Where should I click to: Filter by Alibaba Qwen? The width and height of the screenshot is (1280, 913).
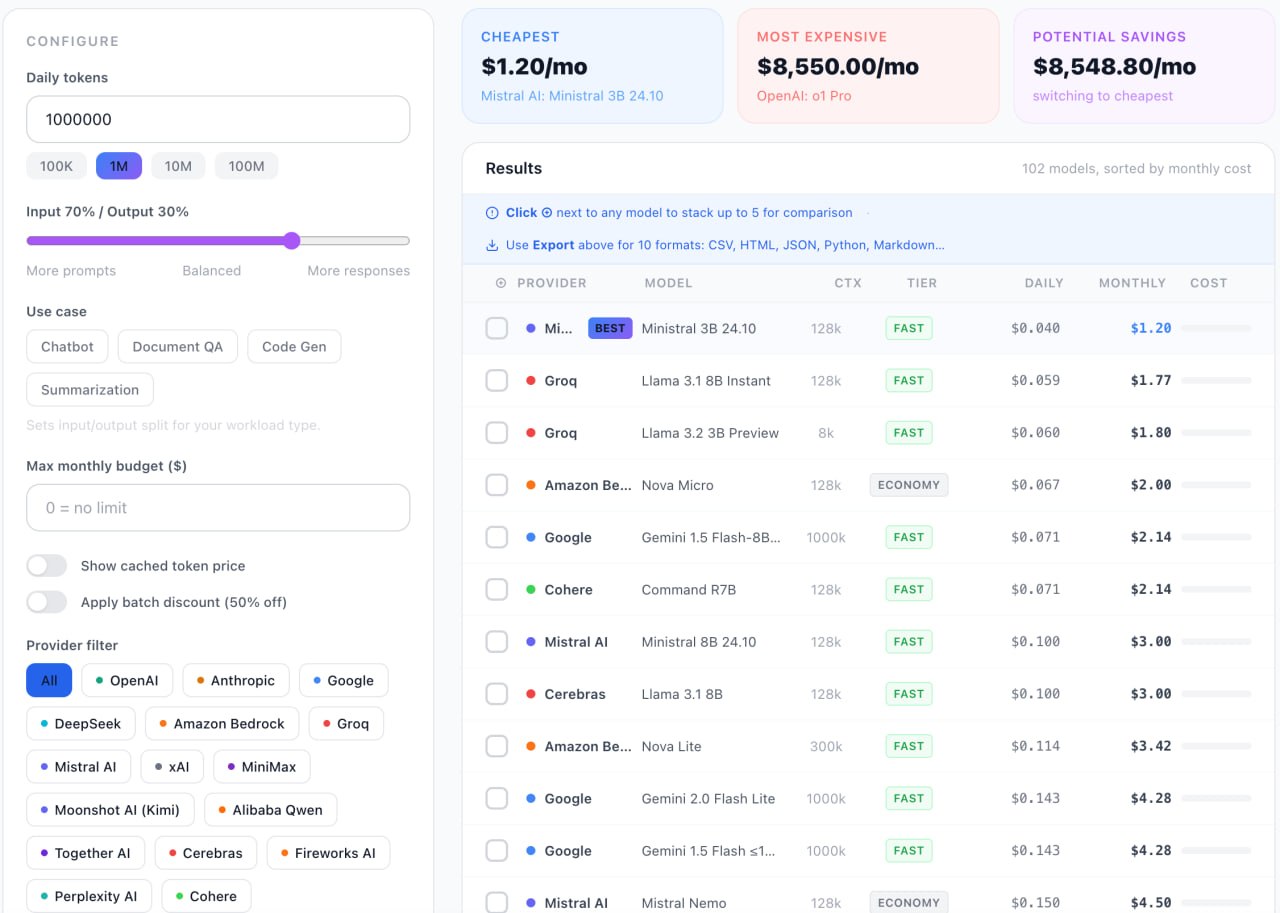point(271,810)
